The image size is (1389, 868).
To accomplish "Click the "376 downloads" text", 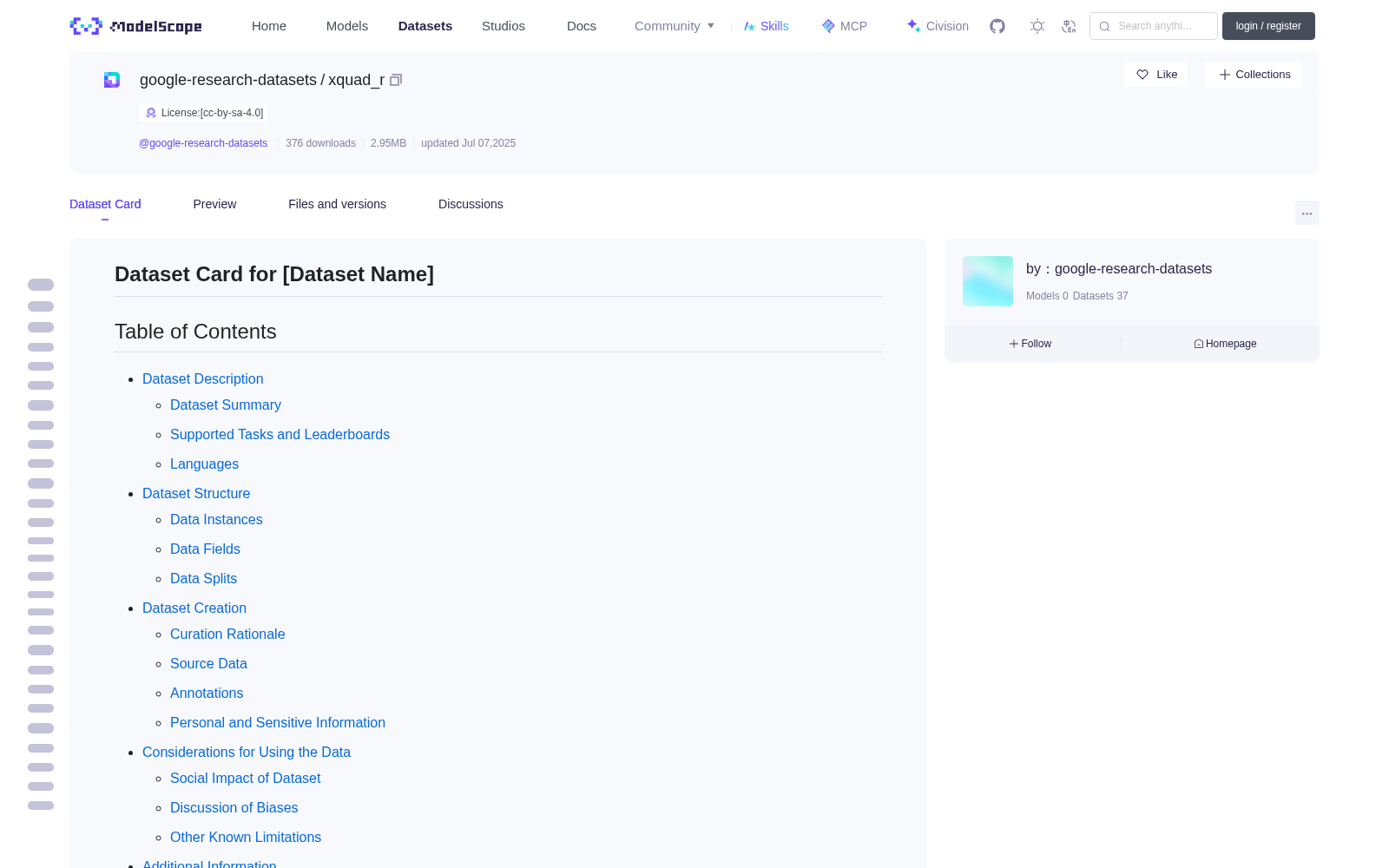I will tap(320, 143).
